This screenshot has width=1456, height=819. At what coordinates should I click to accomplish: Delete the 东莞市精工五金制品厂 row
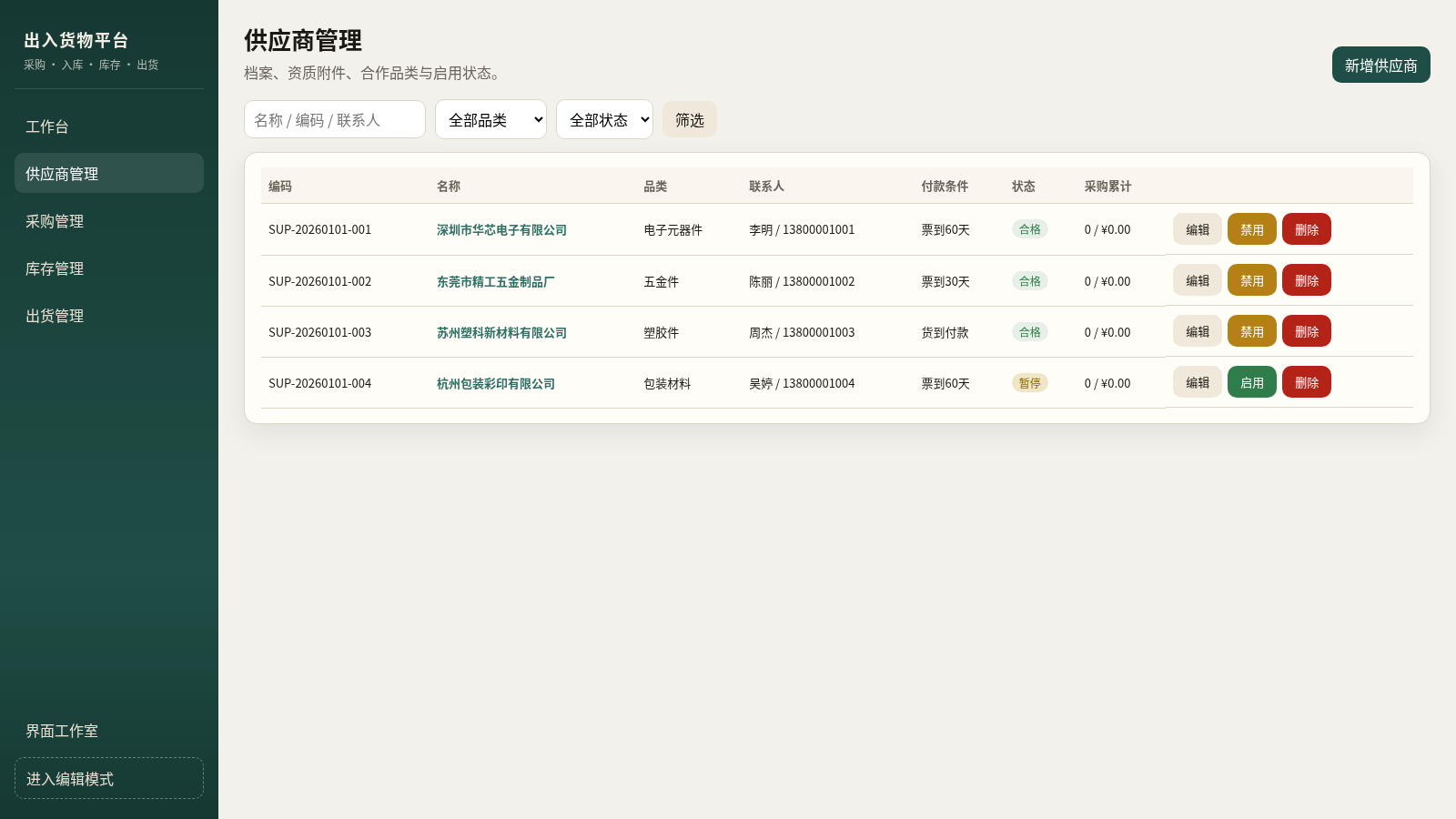coord(1306,280)
